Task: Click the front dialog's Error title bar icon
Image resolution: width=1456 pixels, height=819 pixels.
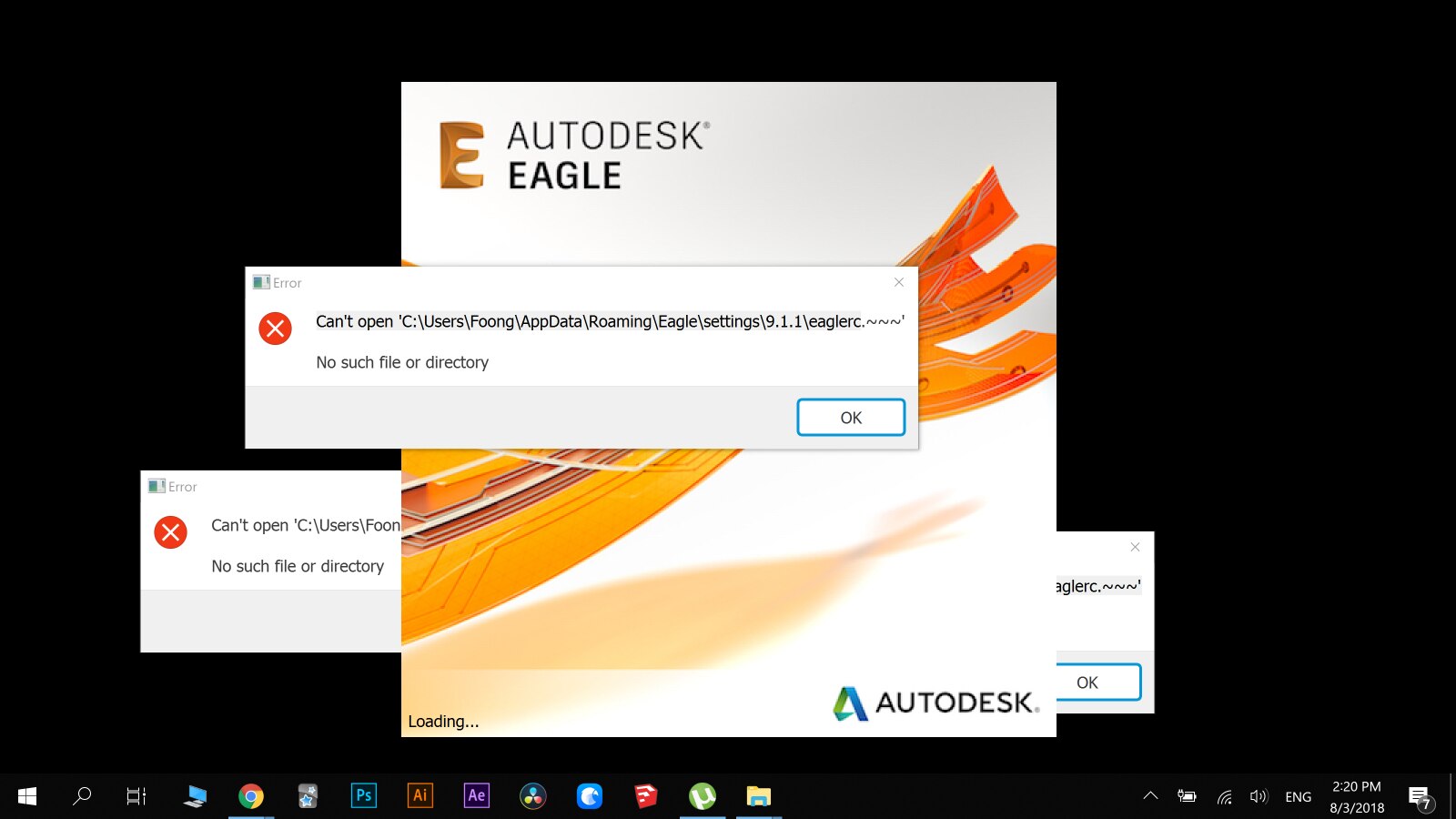Action: tap(261, 283)
